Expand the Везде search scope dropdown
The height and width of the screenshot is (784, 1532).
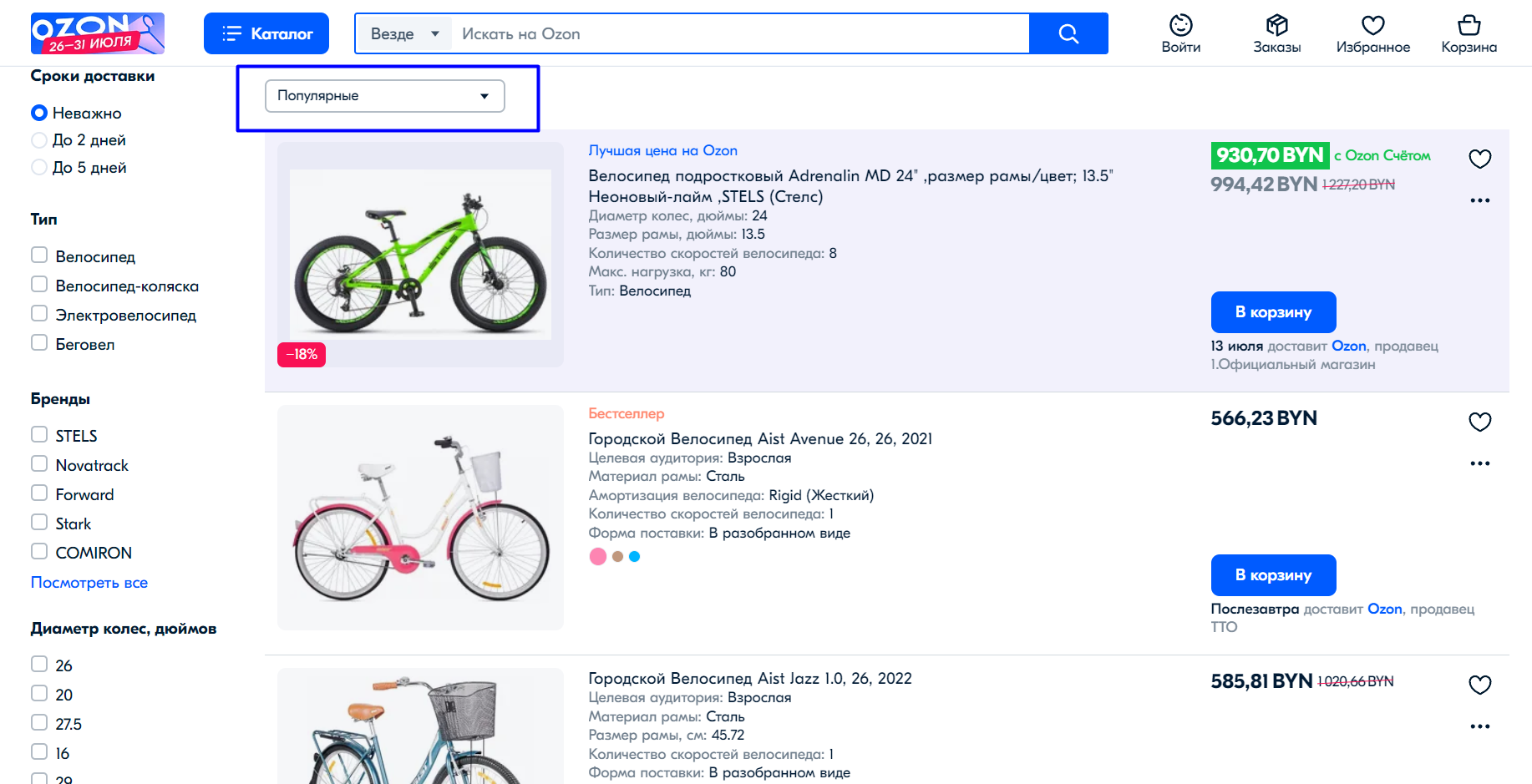(404, 33)
